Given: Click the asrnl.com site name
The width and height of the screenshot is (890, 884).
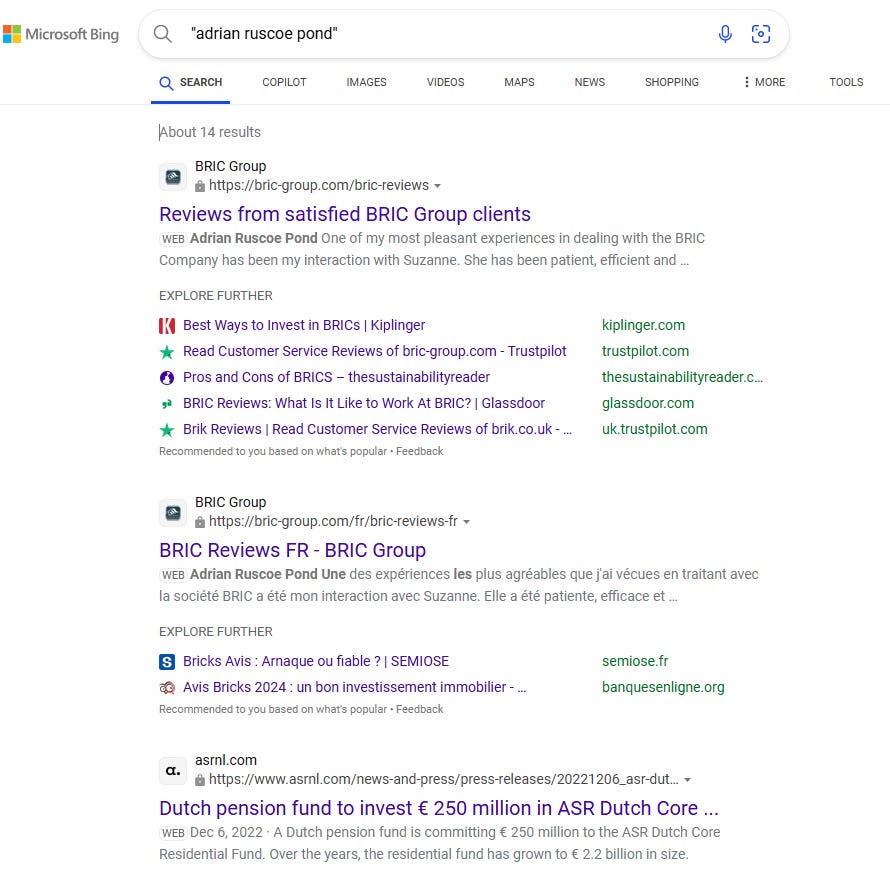Looking at the screenshot, I should (x=225, y=760).
